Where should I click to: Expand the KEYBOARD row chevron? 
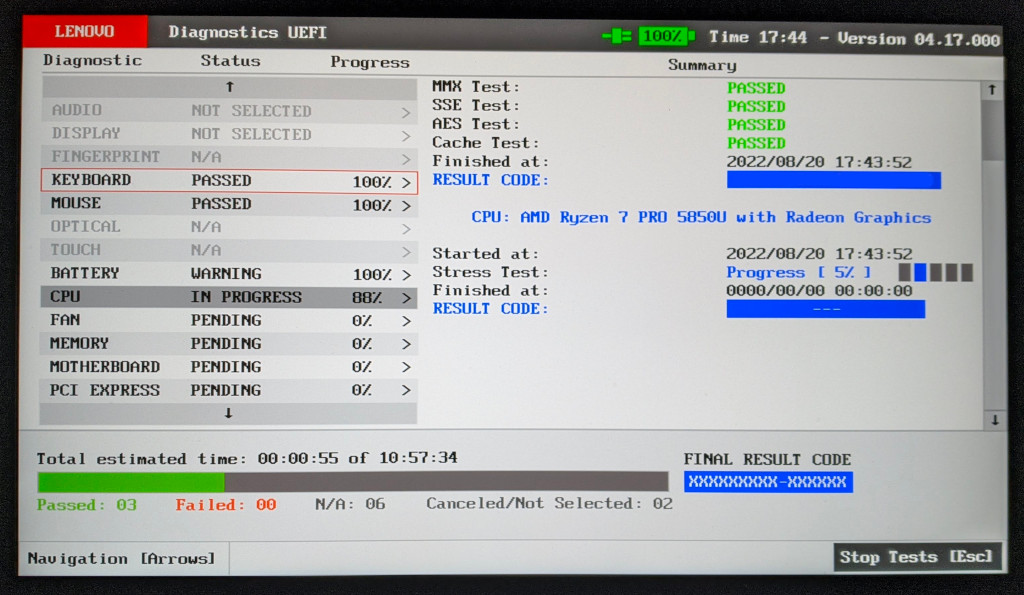(x=406, y=182)
